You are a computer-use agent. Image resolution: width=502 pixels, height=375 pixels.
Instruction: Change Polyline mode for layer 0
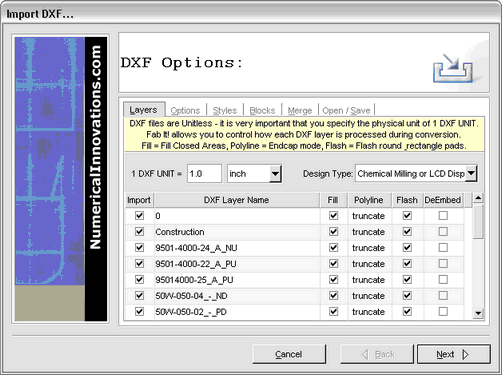[x=369, y=216]
